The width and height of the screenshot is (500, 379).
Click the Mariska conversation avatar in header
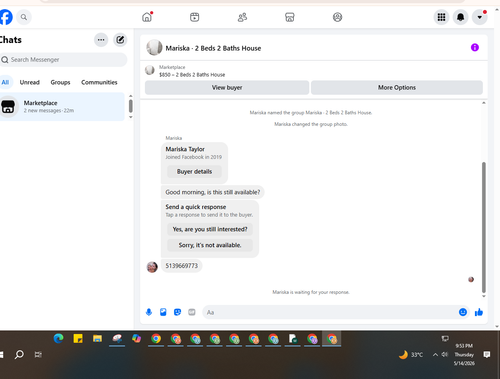point(154,47)
